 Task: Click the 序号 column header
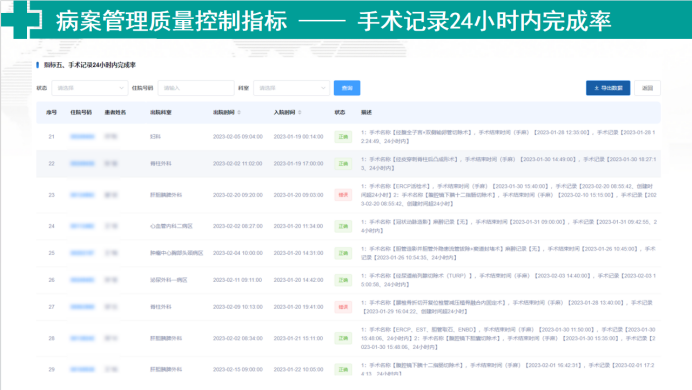point(52,112)
